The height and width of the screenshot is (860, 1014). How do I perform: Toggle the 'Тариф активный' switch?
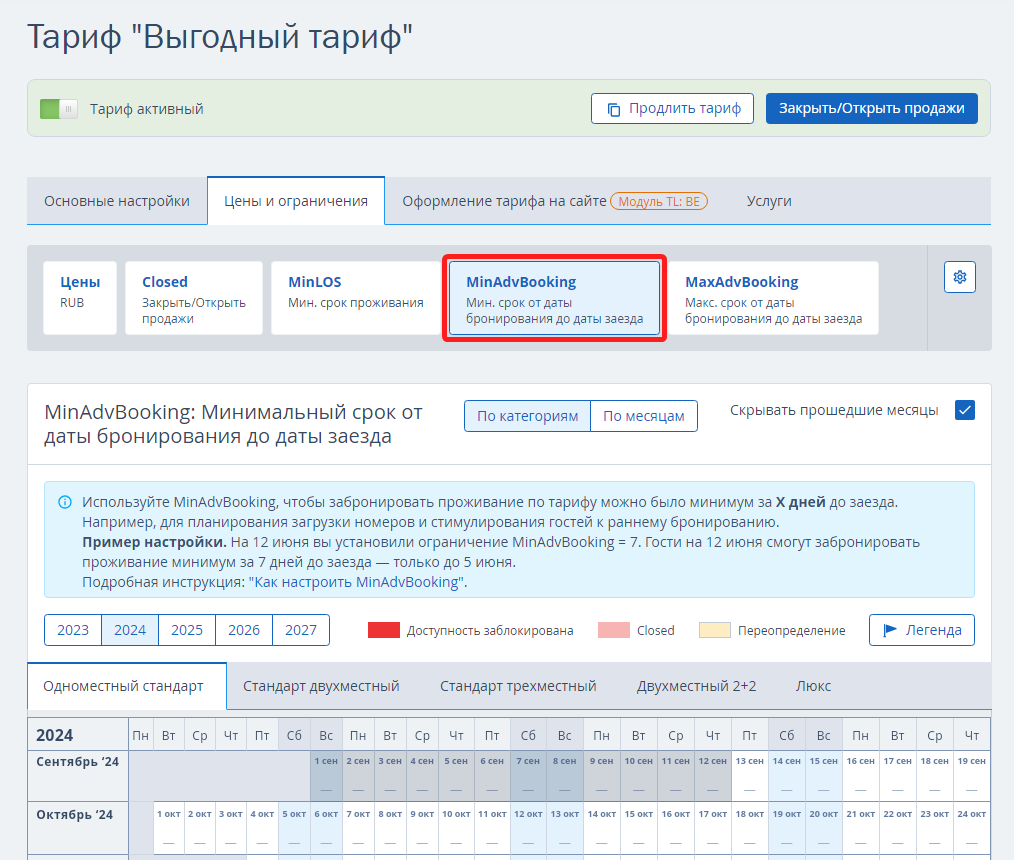point(59,109)
